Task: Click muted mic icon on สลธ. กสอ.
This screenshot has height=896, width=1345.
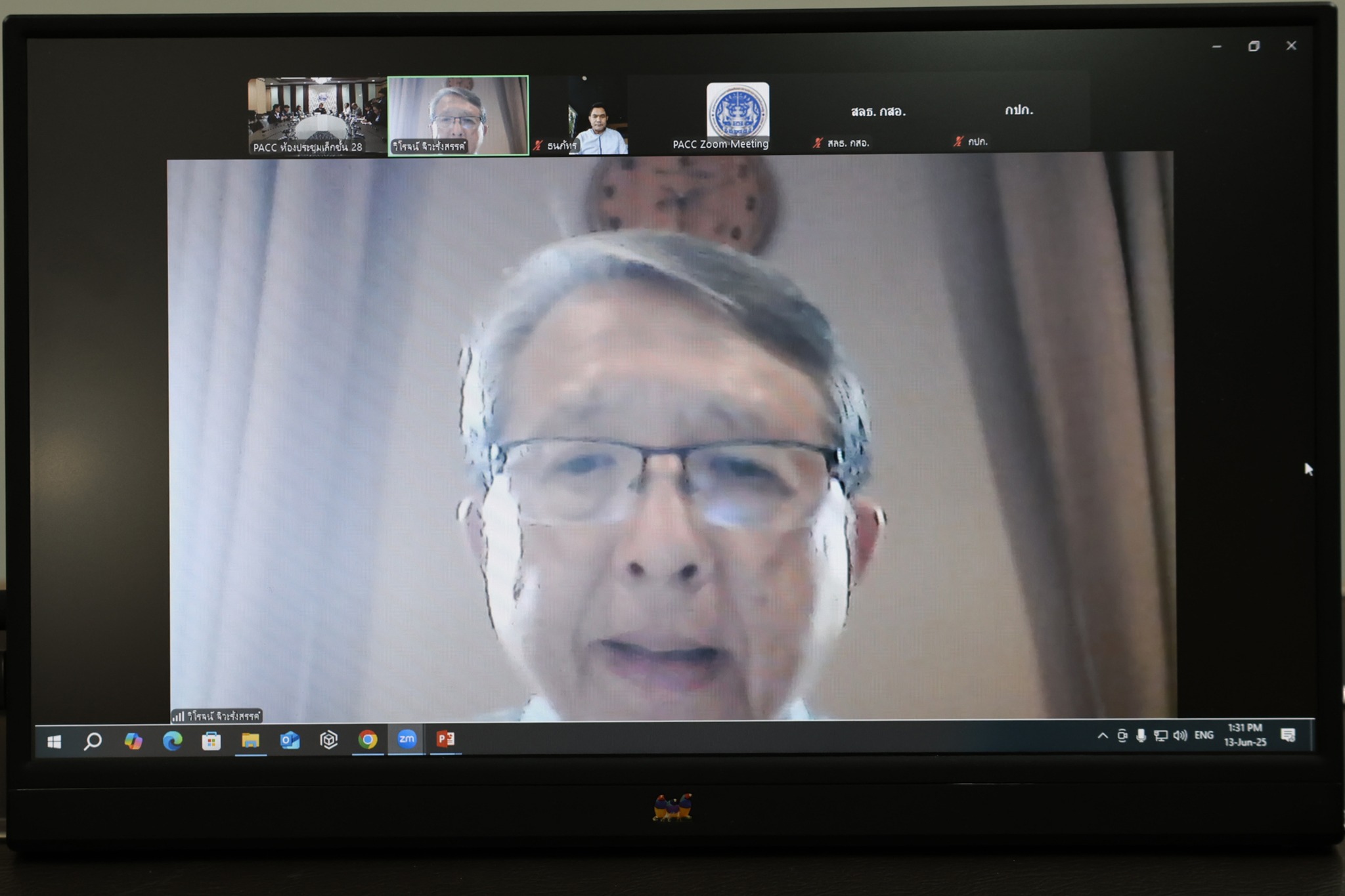Action: (x=818, y=142)
